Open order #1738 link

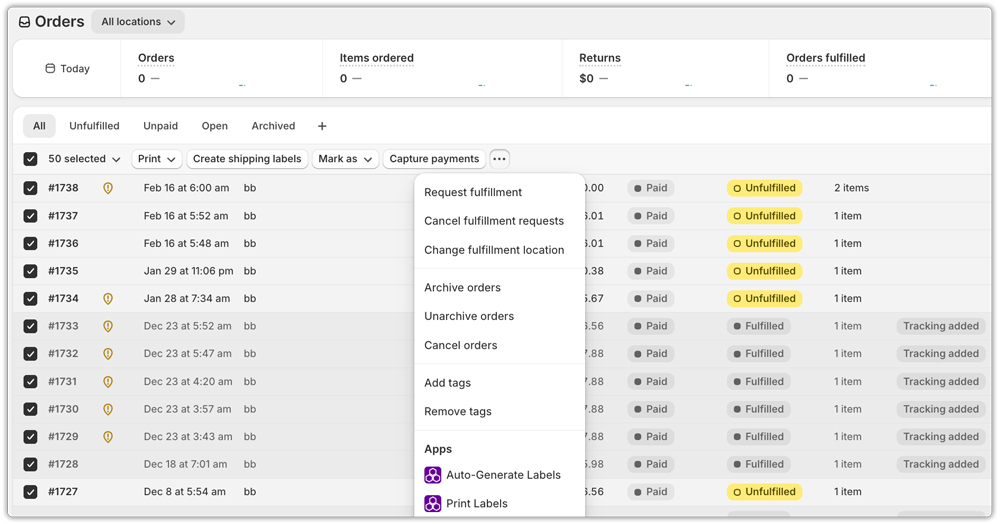tap(63, 188)
